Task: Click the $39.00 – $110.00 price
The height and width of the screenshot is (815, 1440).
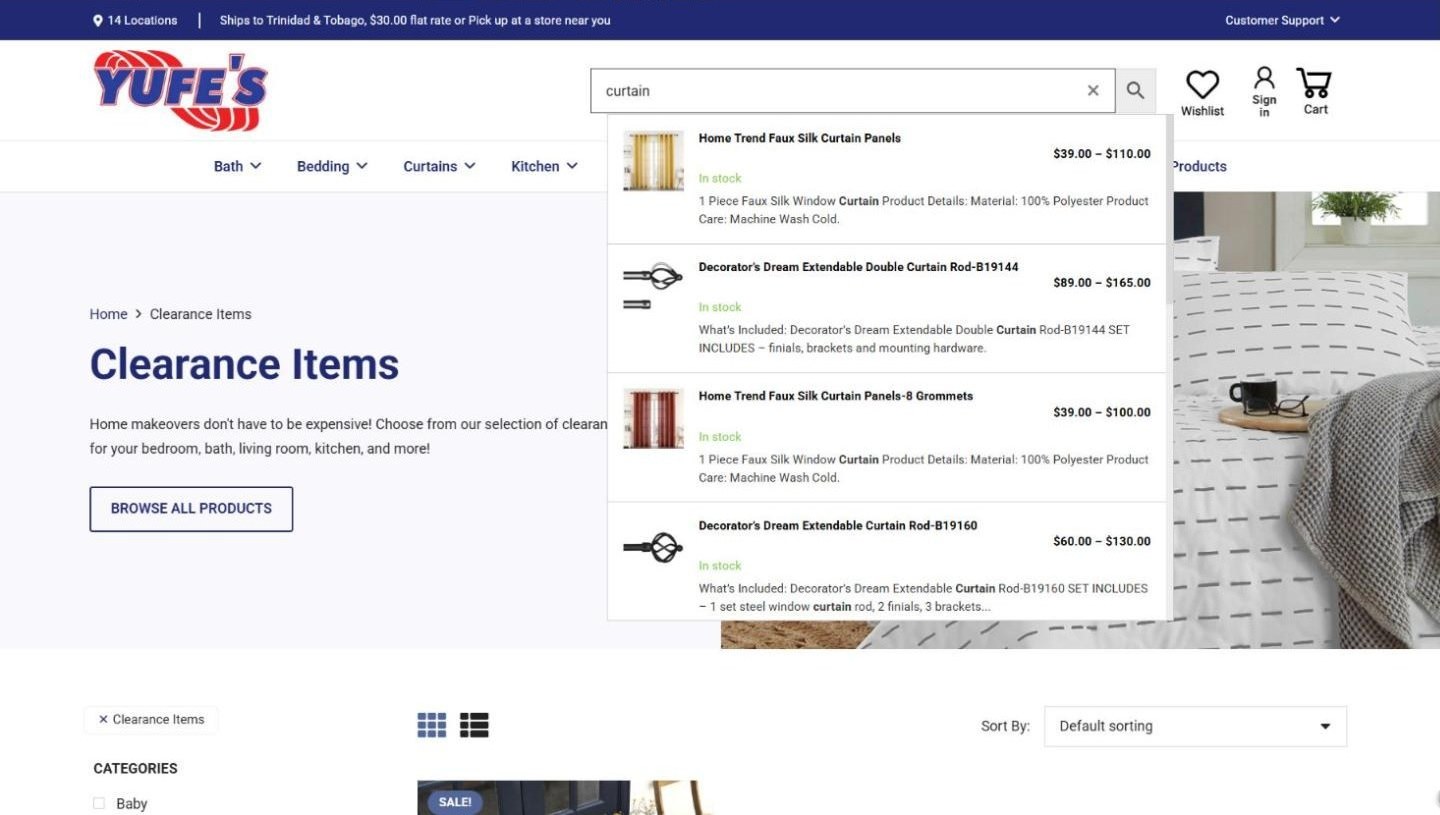Action: click(x=1101, y=154)
